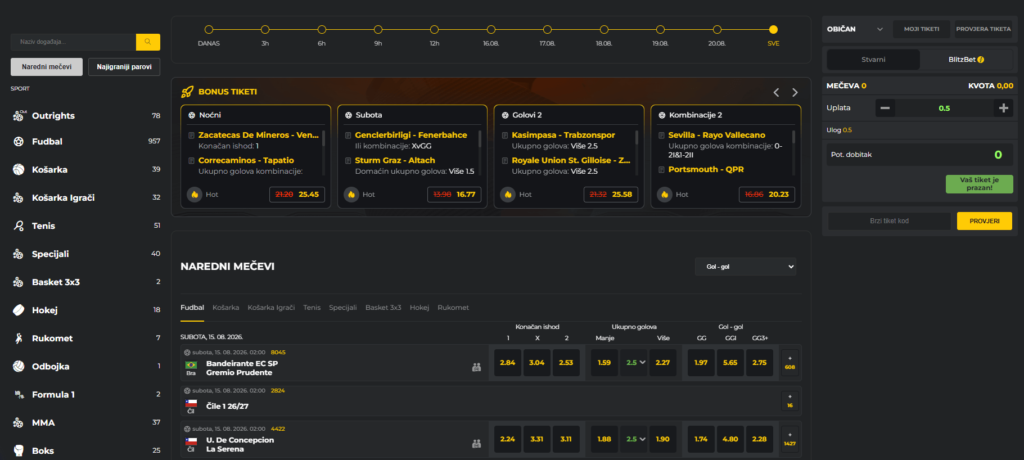Toggle Naredni mečevi filter
Screen dimensions: 1024x460
click(46, 67)
